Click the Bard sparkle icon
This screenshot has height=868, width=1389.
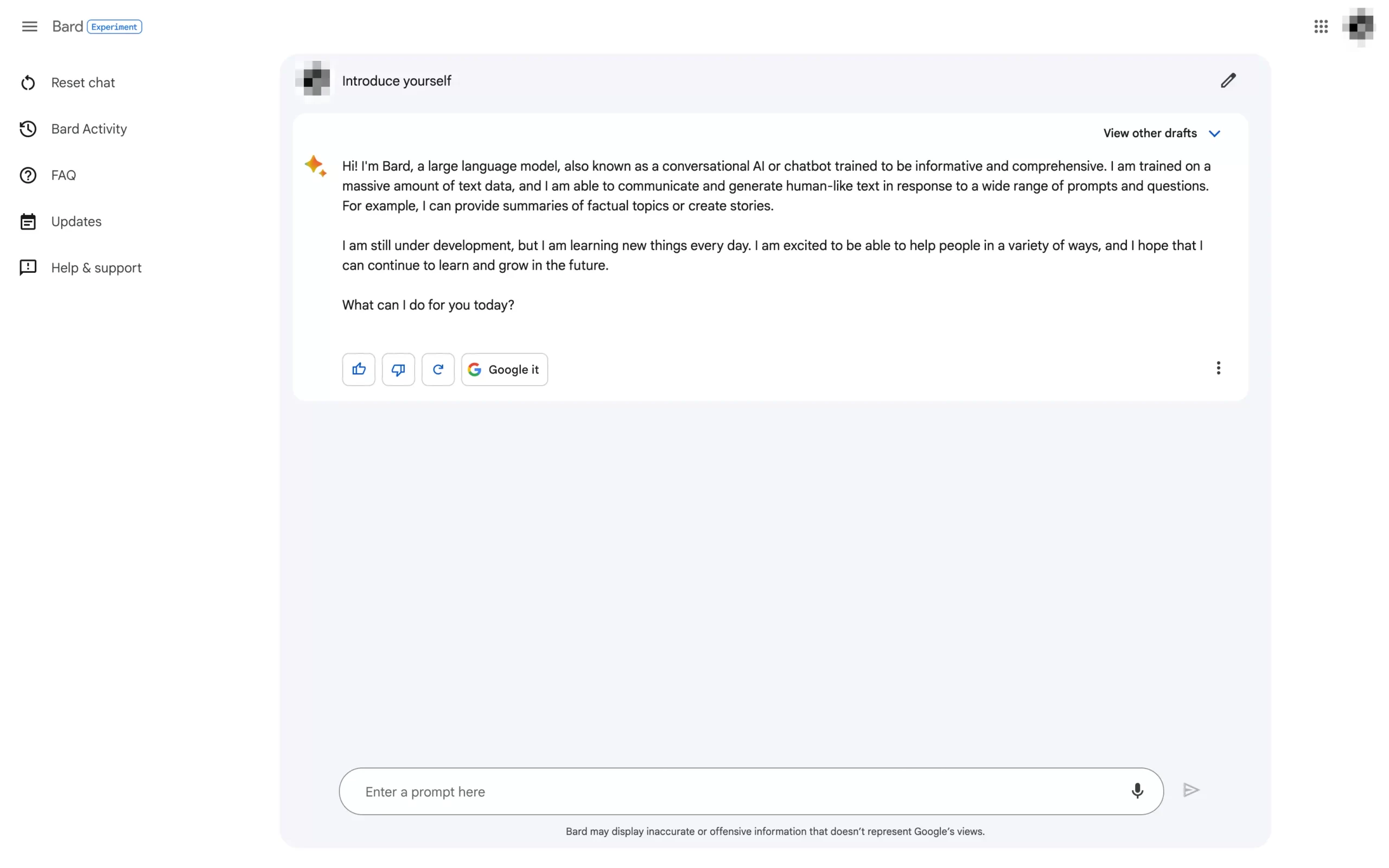[315, 166]
